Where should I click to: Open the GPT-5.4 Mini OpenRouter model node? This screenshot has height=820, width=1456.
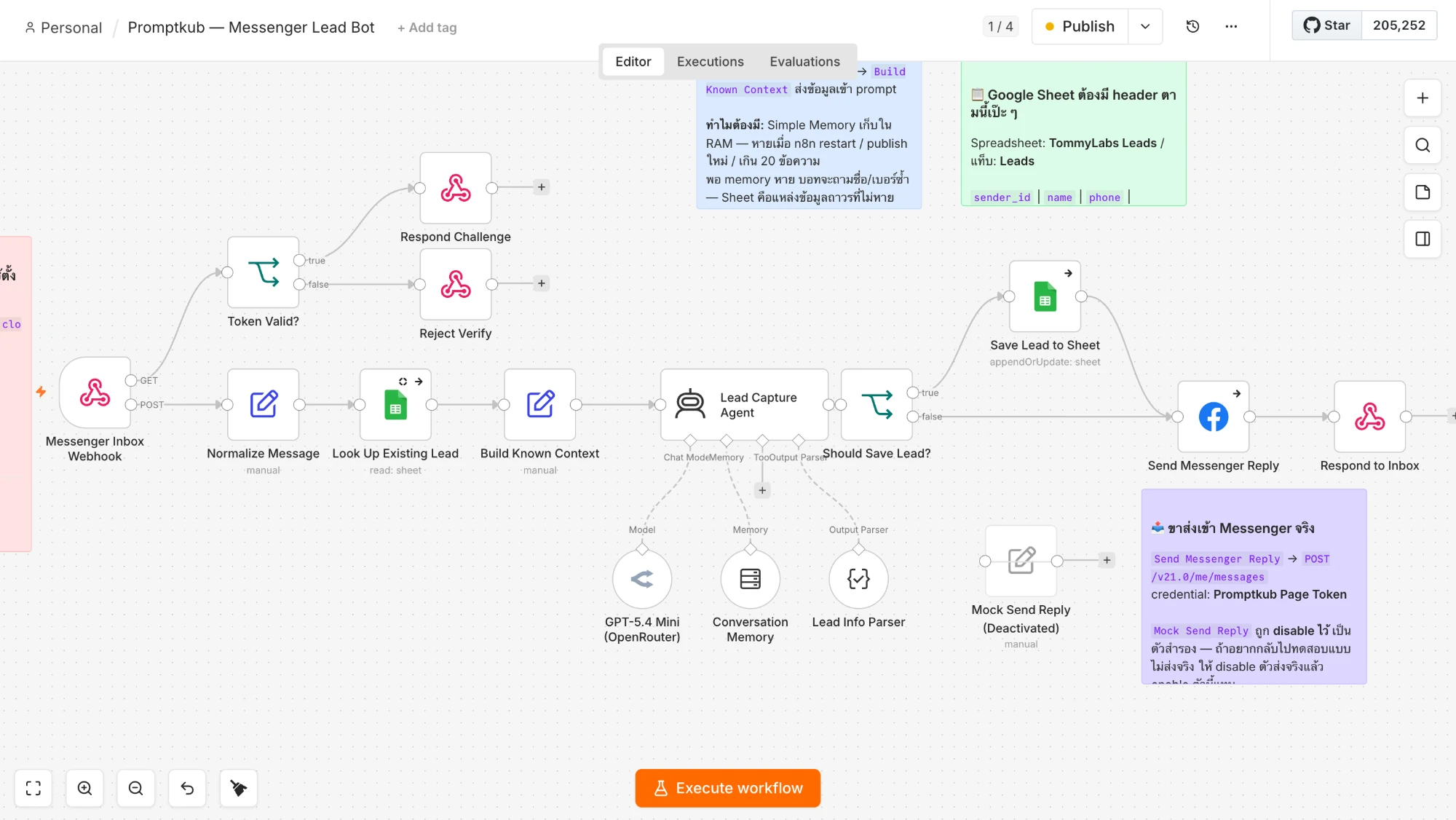tap(642, 579)
